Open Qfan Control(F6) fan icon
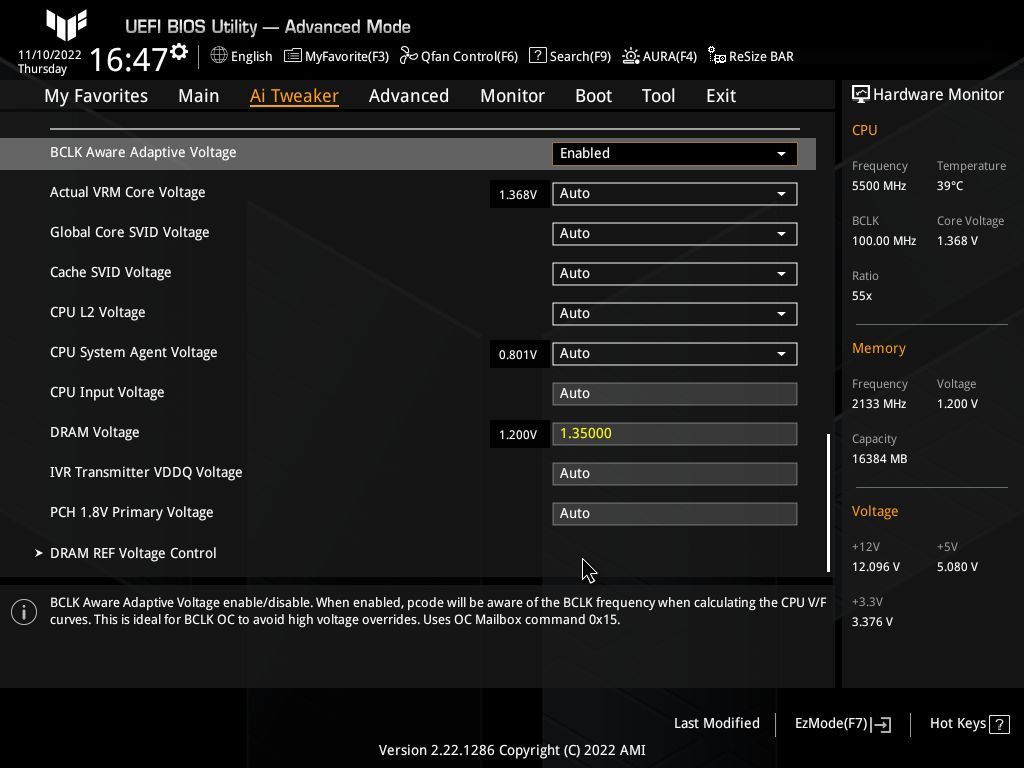The image size is (1024, 768). [408, 56]
